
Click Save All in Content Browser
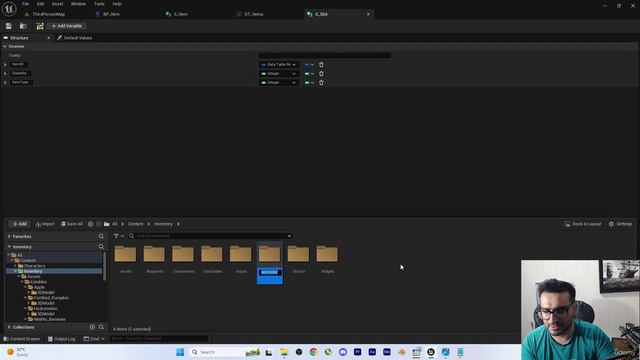[71, 224]
